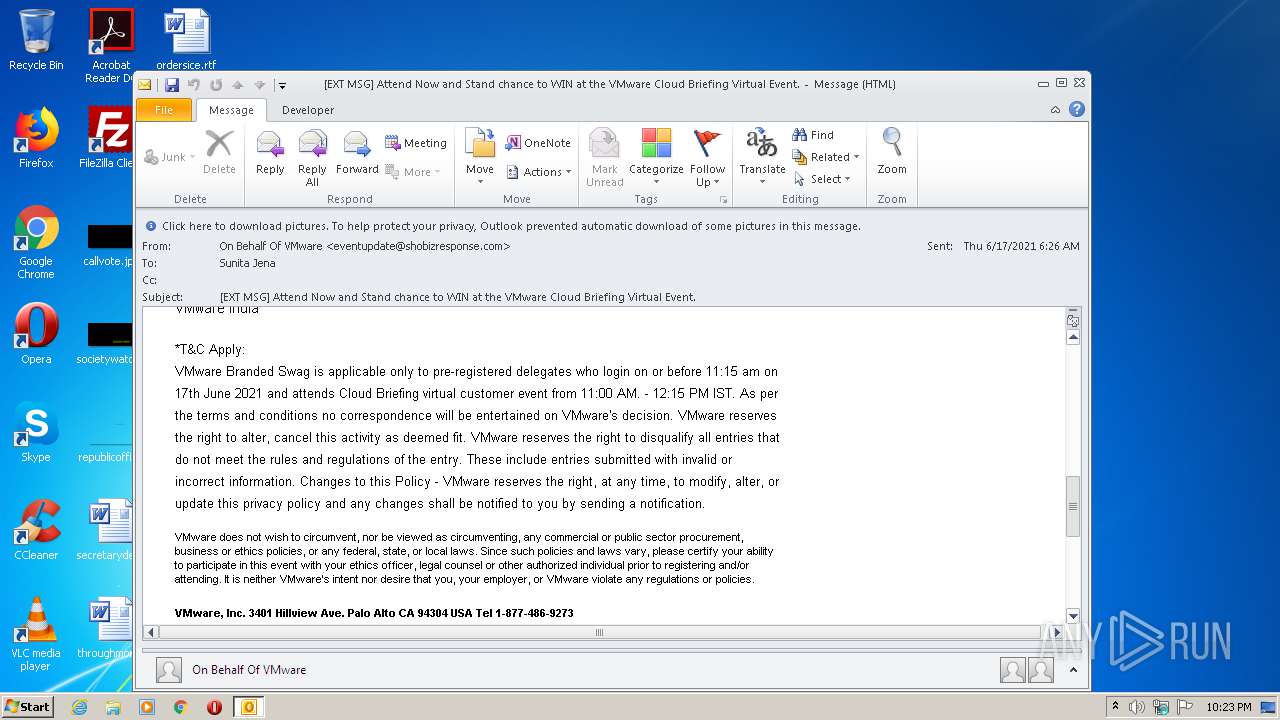1280x720 pixels.
Task: Click Undo in Quick Access toolbar
Action: click(x=194, y=85)
